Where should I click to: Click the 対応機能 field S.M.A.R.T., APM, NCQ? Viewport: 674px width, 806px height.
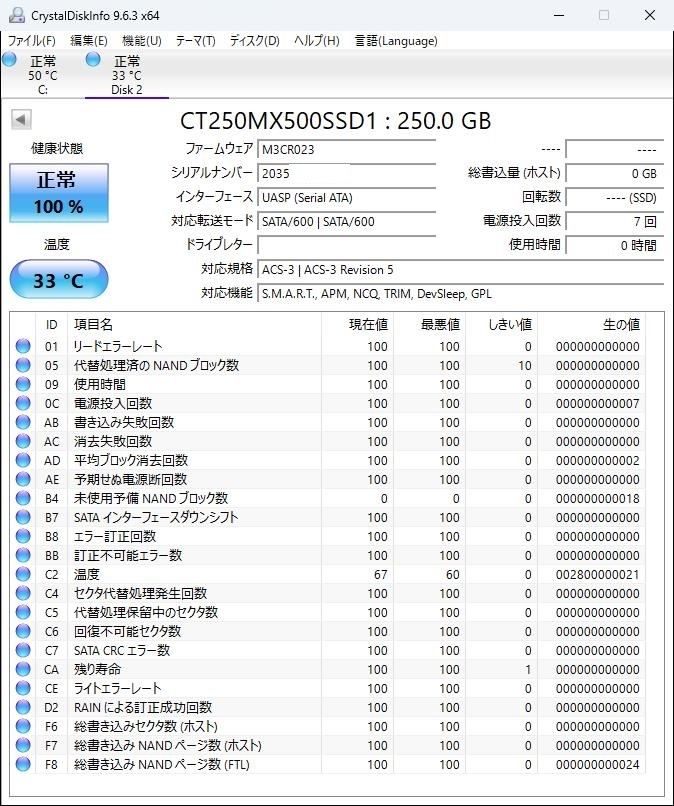[461, 294]
